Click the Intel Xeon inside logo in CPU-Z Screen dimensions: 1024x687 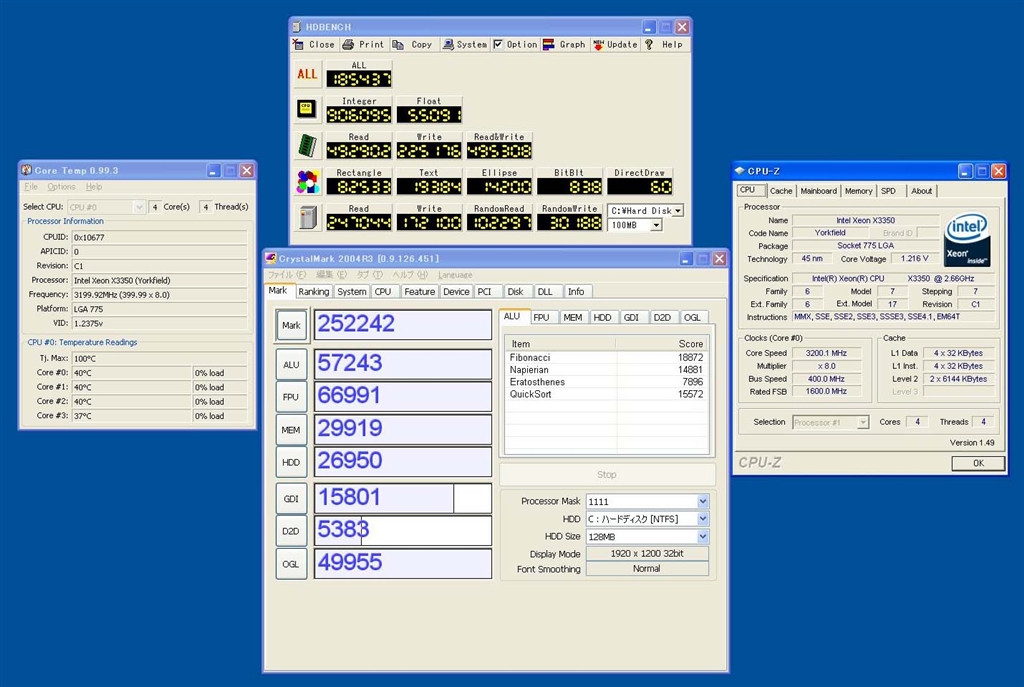click(967, 239)
